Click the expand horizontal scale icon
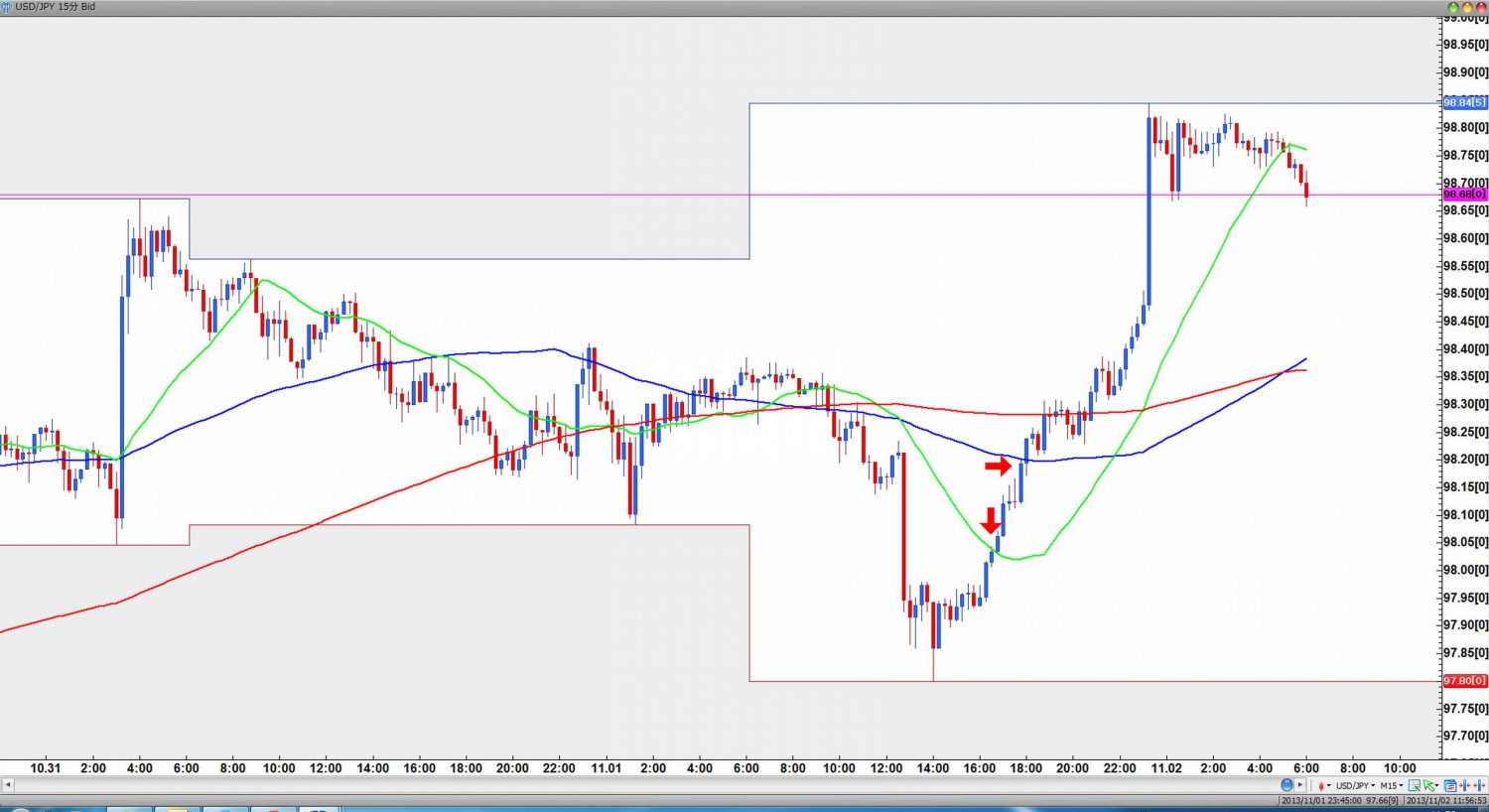 tap(1480, 785)
